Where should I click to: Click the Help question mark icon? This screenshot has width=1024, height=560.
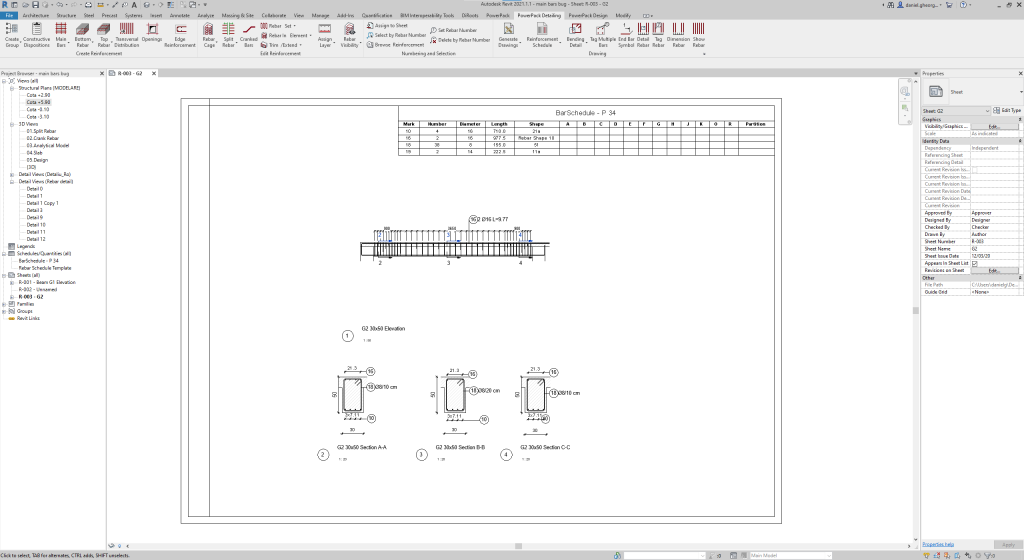(963, 5)
